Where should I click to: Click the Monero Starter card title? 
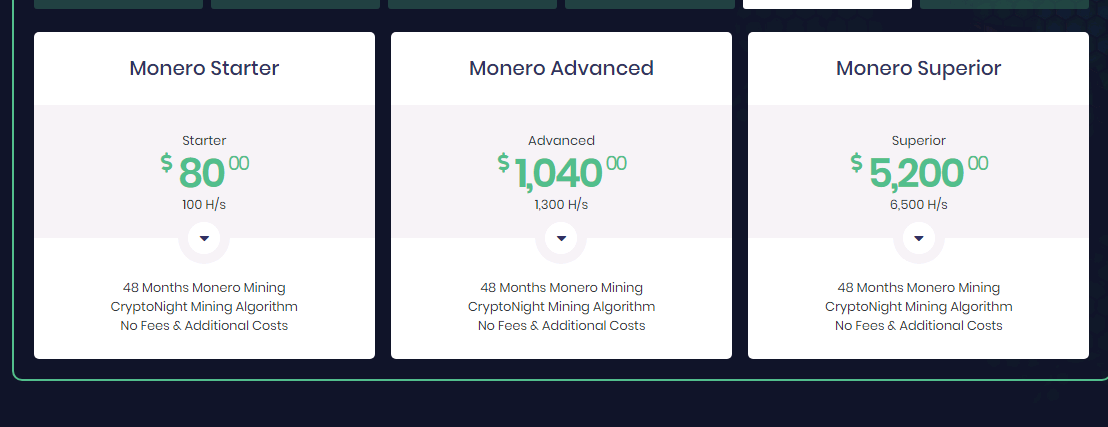[204, 68]
